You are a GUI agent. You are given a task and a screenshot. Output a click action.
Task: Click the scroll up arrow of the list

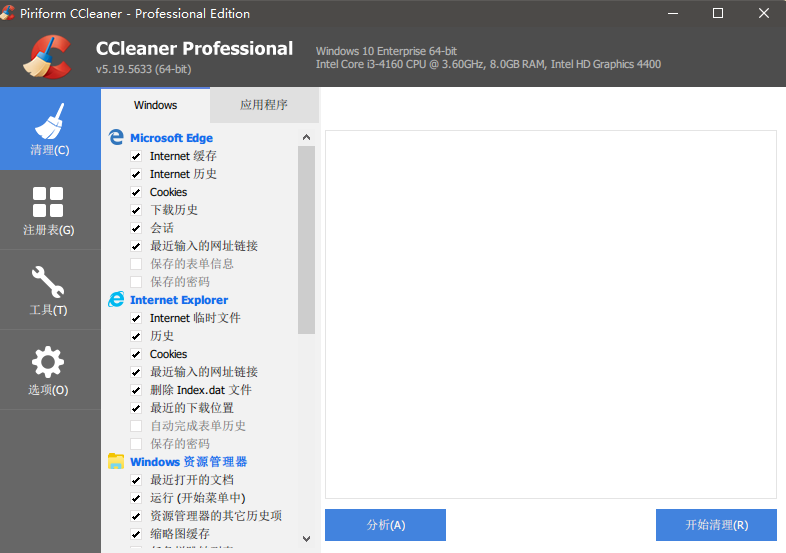click(x=306, y=137)
